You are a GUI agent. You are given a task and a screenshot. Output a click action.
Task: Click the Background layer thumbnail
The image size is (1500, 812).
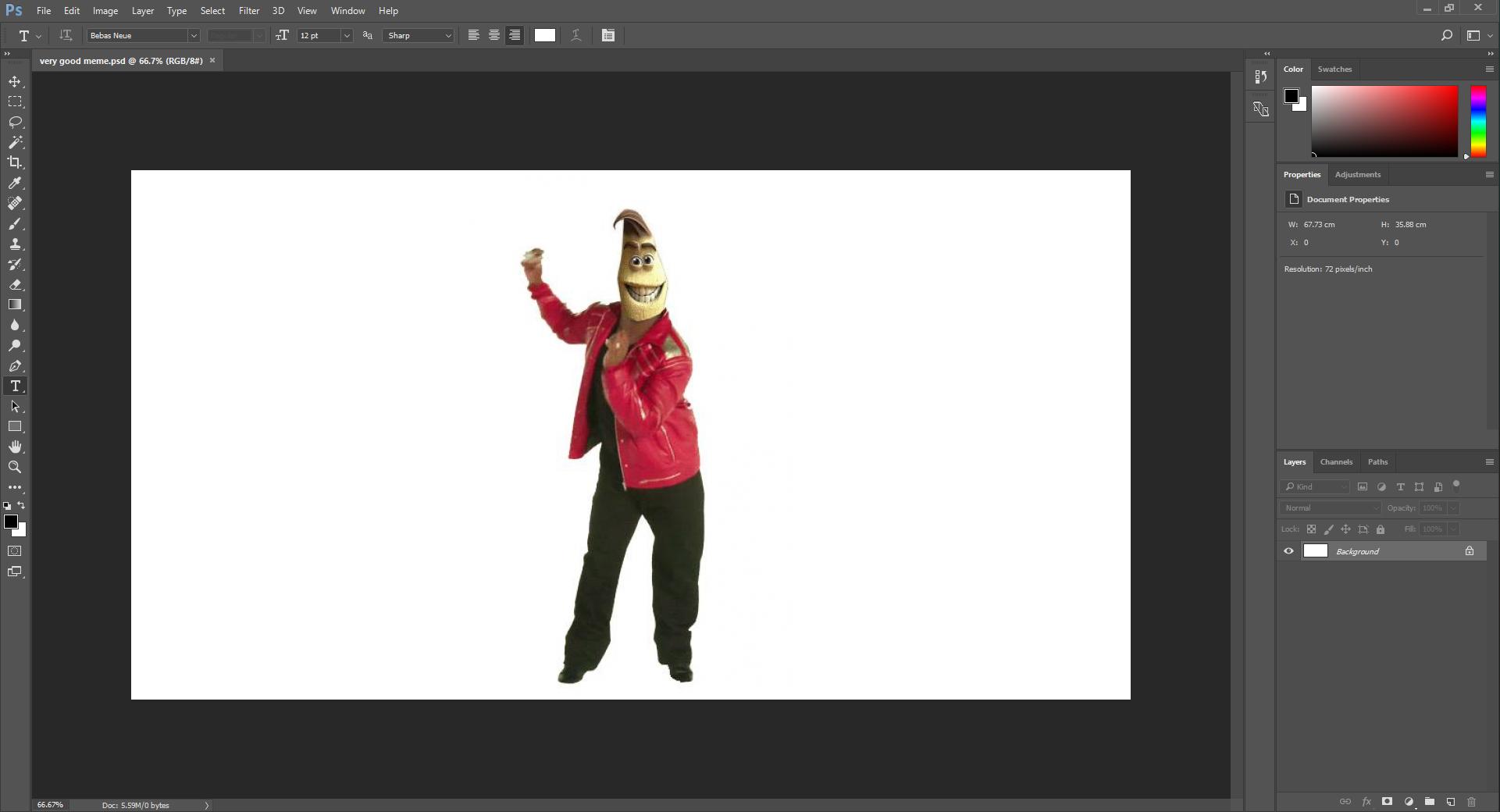[1315, 551]
